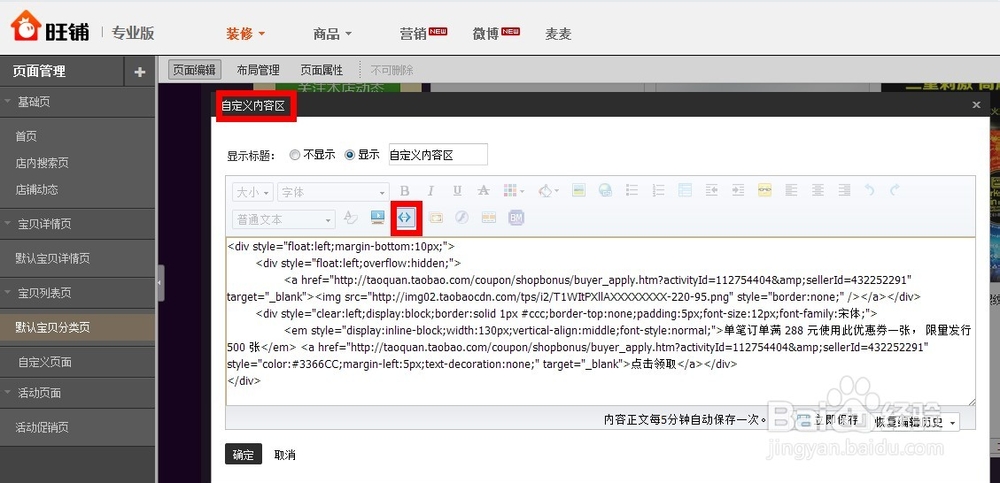Open the background color bucket picker
The width and height of the screenshot is (1000, 483).
click(x=548, y=190)
